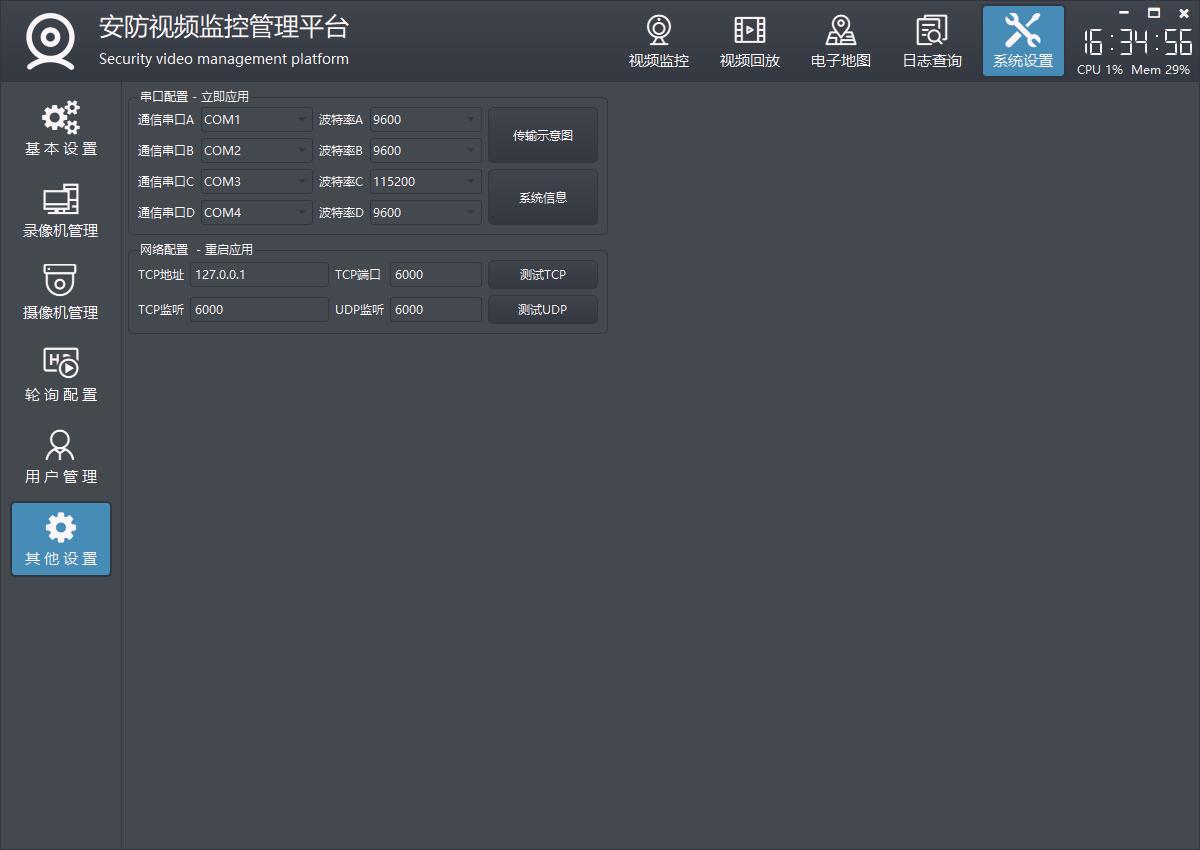Select the 其他设置 other settings tab
The width and height of the screenshot is (1200, 850).
pyautogui.click(x=61, y=540)
